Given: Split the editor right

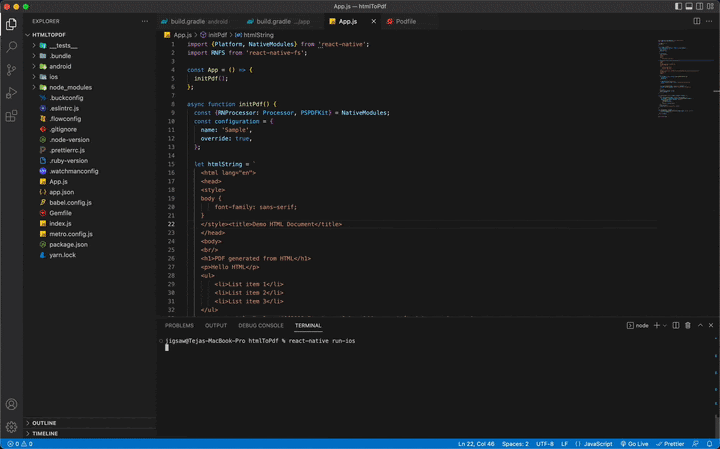Looking at the screenshot, I should [697, 21].
